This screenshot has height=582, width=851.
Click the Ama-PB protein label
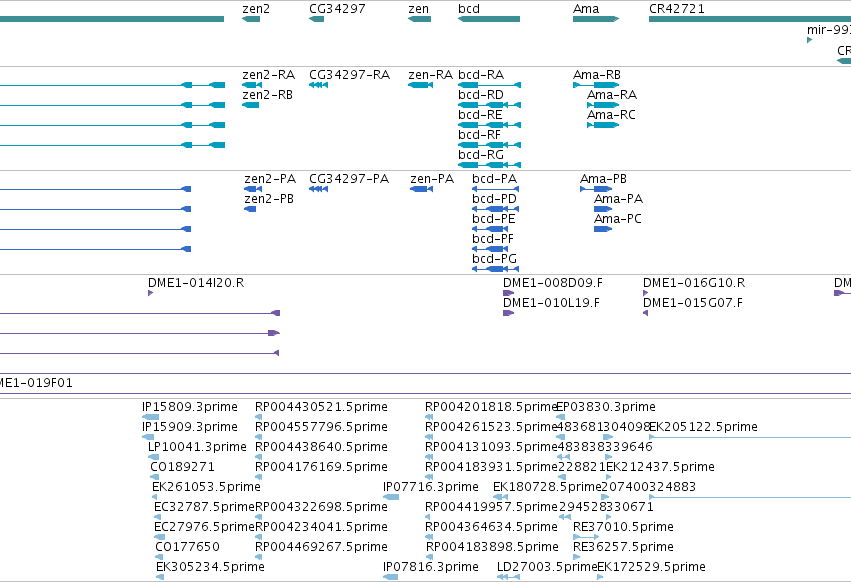[x=604, y=179]
